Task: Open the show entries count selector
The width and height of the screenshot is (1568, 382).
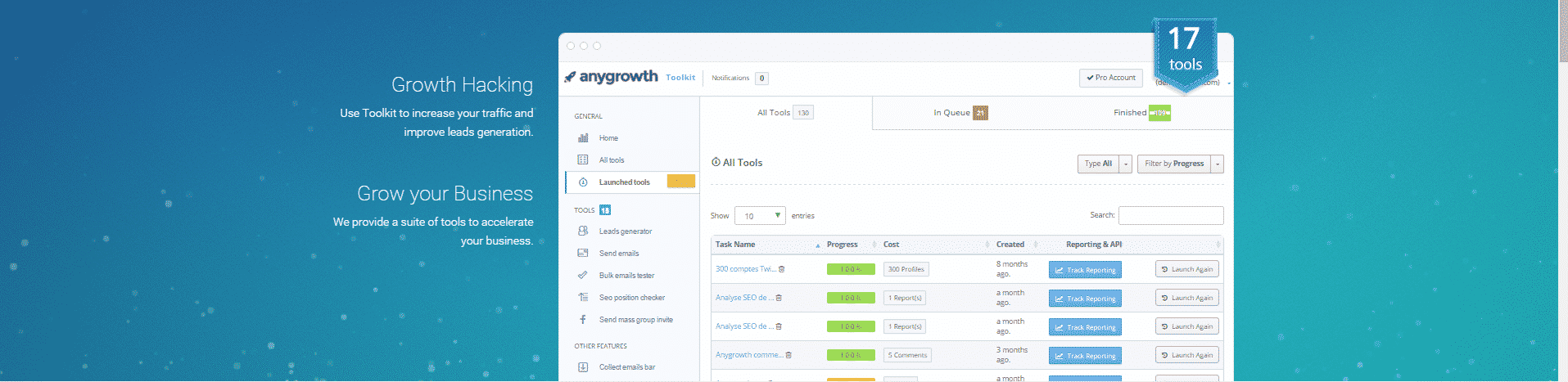Action: pos(760,216)
